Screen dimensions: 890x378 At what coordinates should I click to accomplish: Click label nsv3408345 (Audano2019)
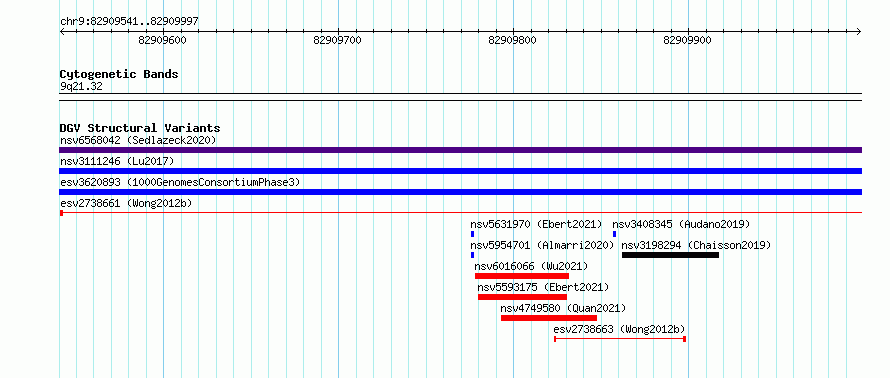[x=681, y=224]
